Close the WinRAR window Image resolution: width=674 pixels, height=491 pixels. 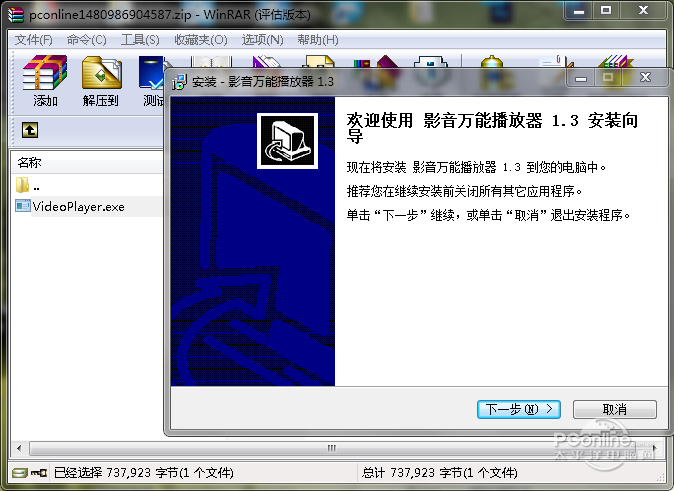point(643,10)
